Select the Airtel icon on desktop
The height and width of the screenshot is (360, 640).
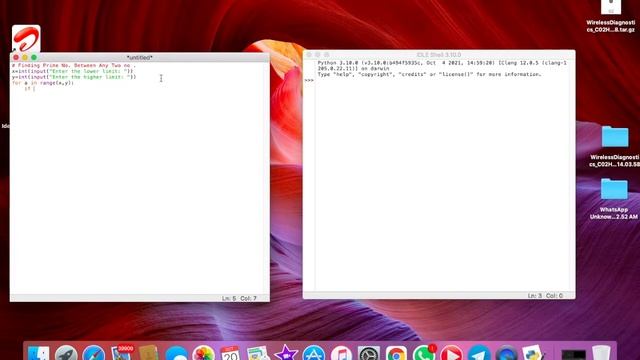(x=26, y=38)
